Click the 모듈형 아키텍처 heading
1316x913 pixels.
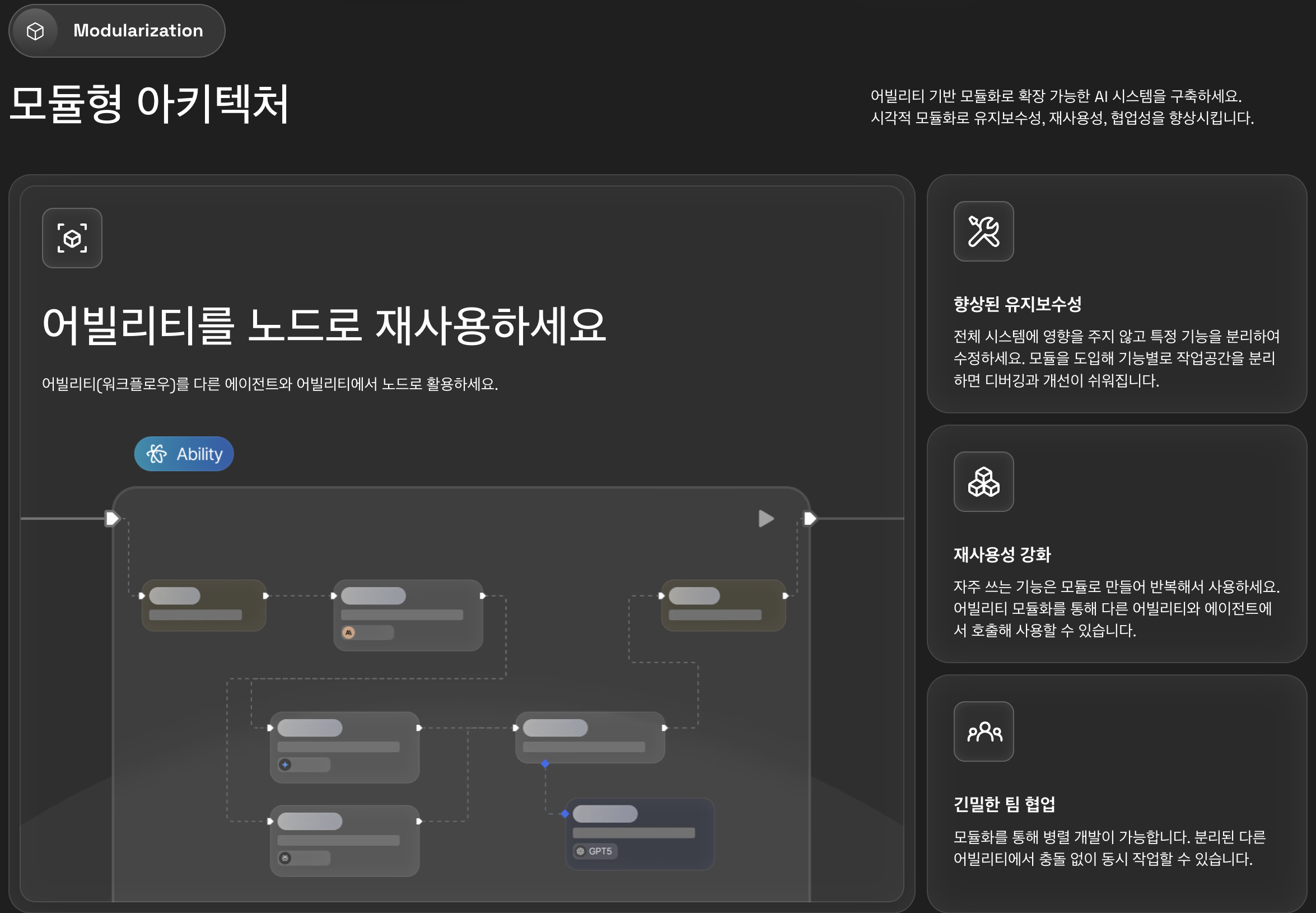pyautogui.click(x=150, y=104)
